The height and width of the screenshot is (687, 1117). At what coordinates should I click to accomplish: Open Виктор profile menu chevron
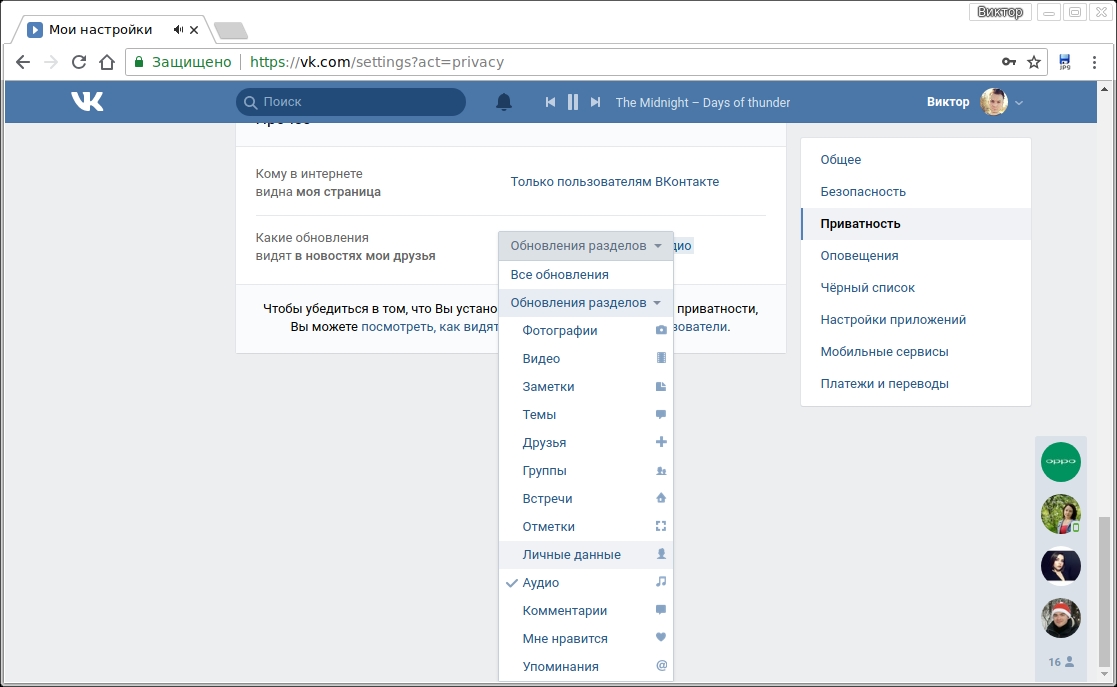[1019, 103]
